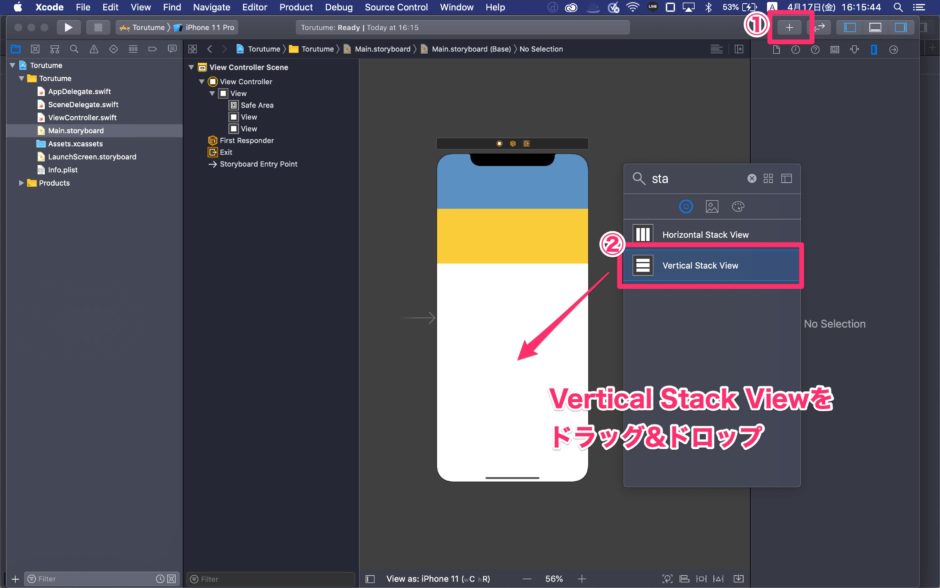Open the Library with the plus button
This screenshot has width=940, height=588.
(790, 27)
